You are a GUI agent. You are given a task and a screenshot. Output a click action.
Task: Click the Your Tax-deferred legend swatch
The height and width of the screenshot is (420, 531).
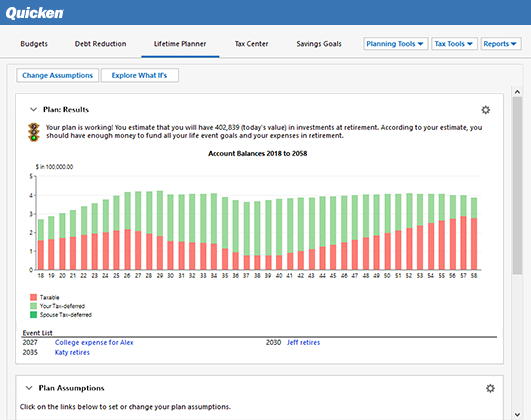tap(33, 306)
